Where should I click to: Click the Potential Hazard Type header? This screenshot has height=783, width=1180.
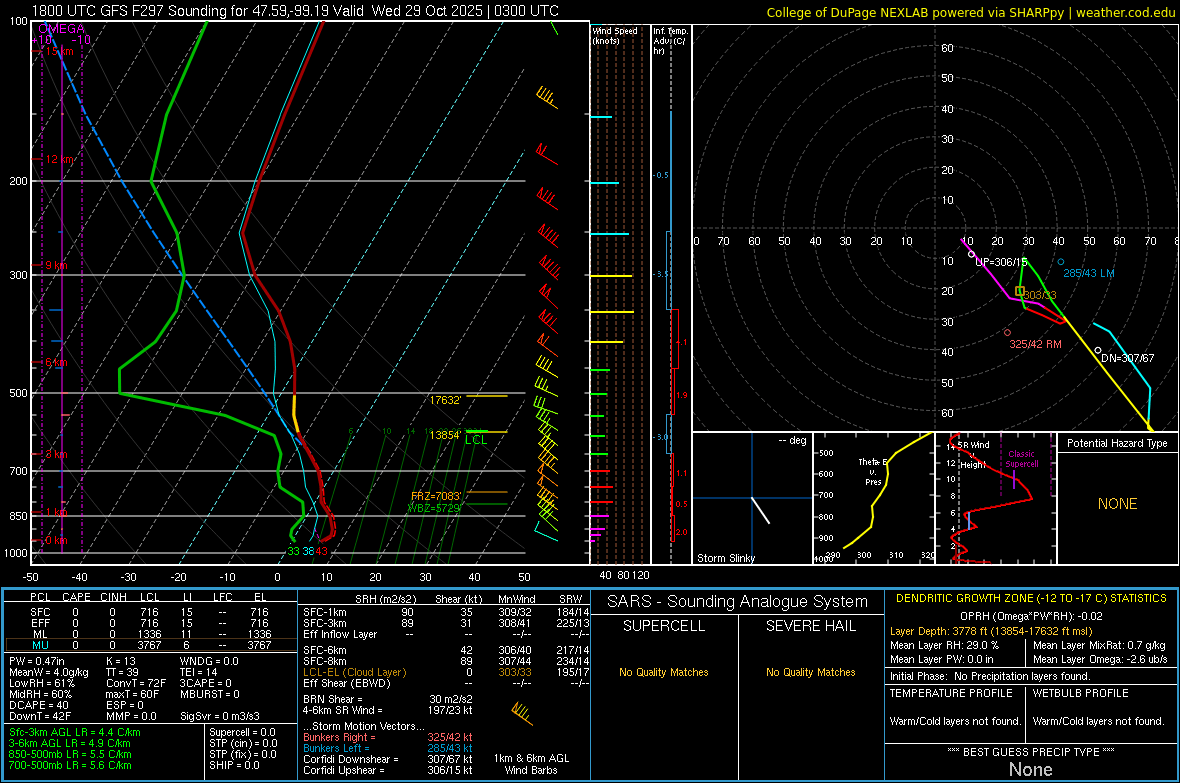point(1117,443)
